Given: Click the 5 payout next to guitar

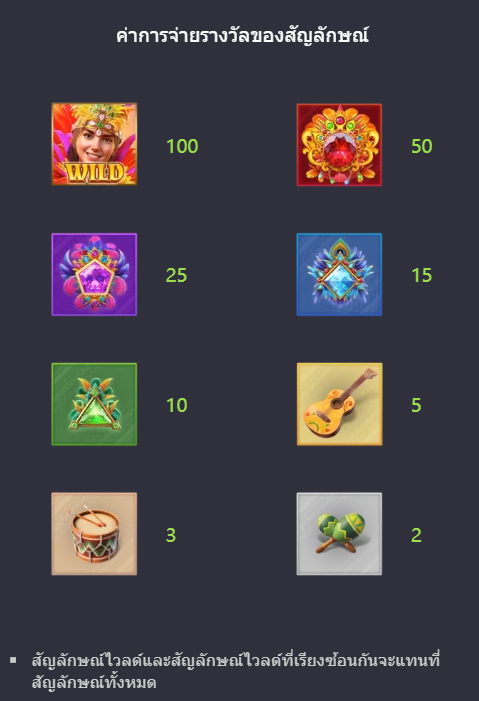Looking at the screenshot, I should coord(416,405).
